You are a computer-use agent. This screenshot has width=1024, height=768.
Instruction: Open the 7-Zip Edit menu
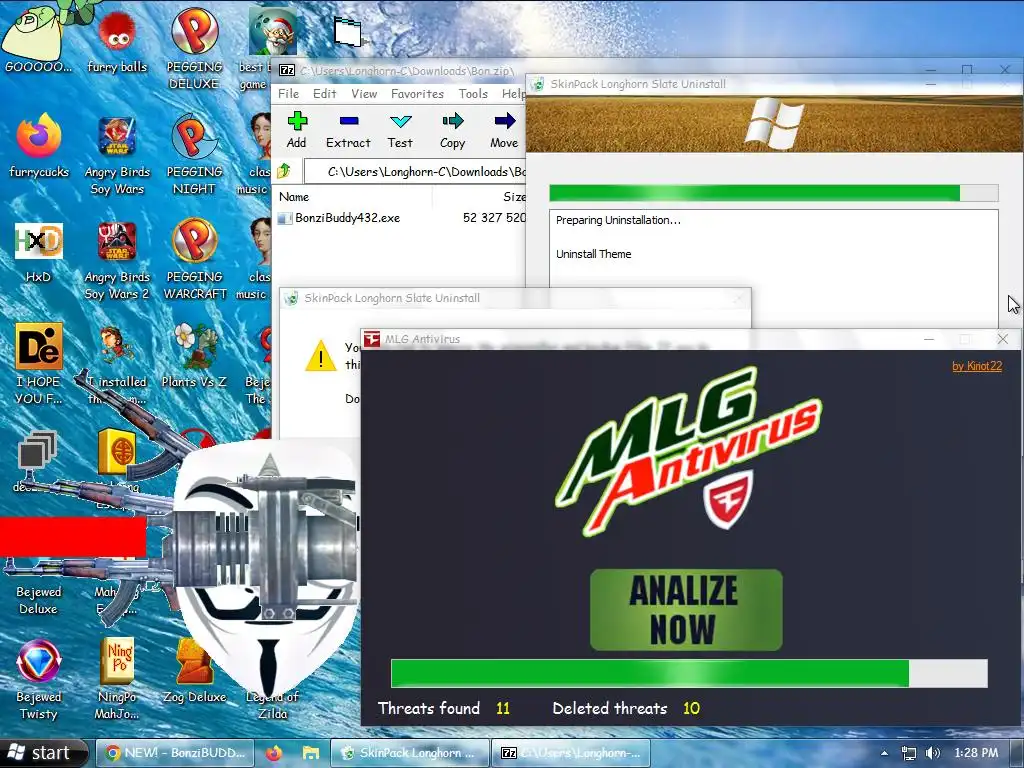pyautogui.click(x=325, y=93)
